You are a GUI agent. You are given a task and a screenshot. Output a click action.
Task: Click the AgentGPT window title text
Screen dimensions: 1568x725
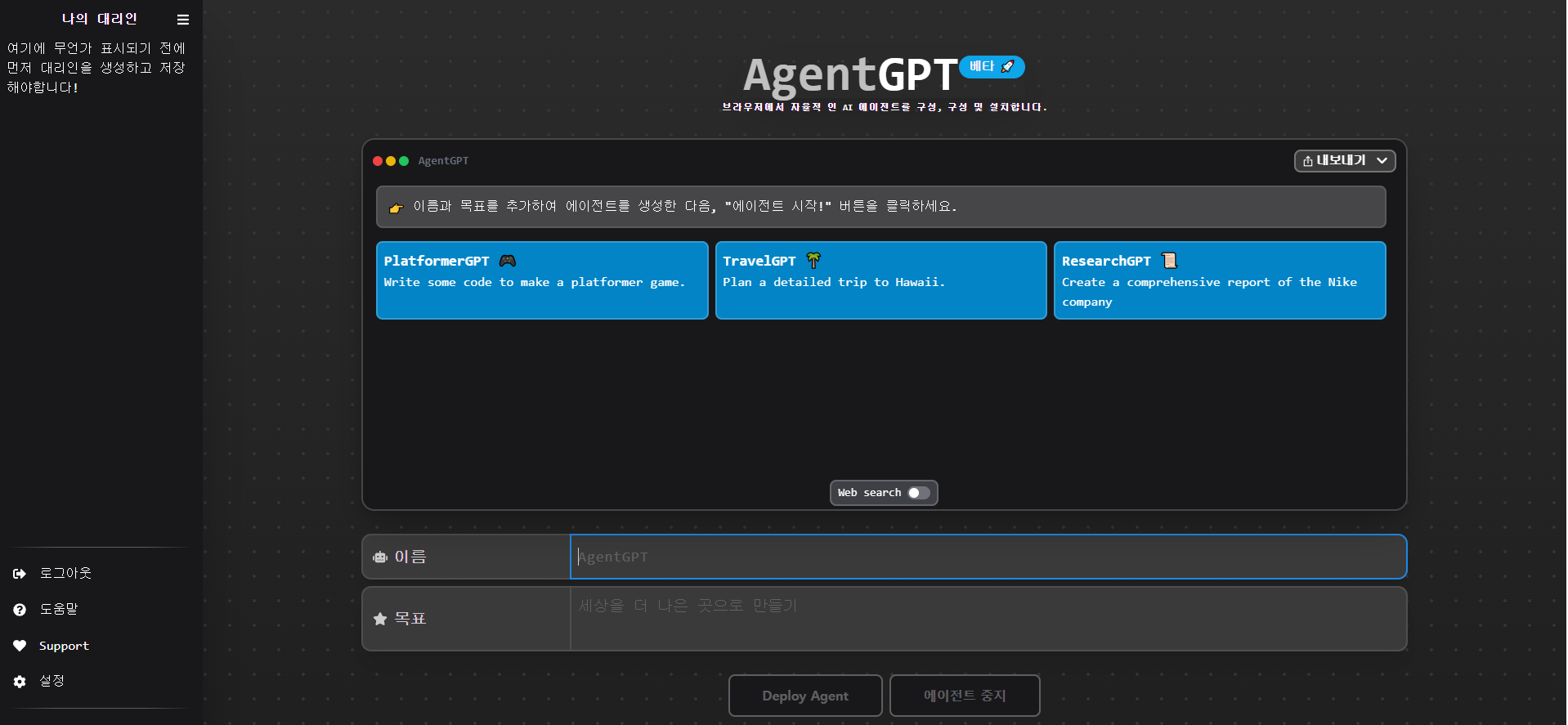[x=443, y=161]
